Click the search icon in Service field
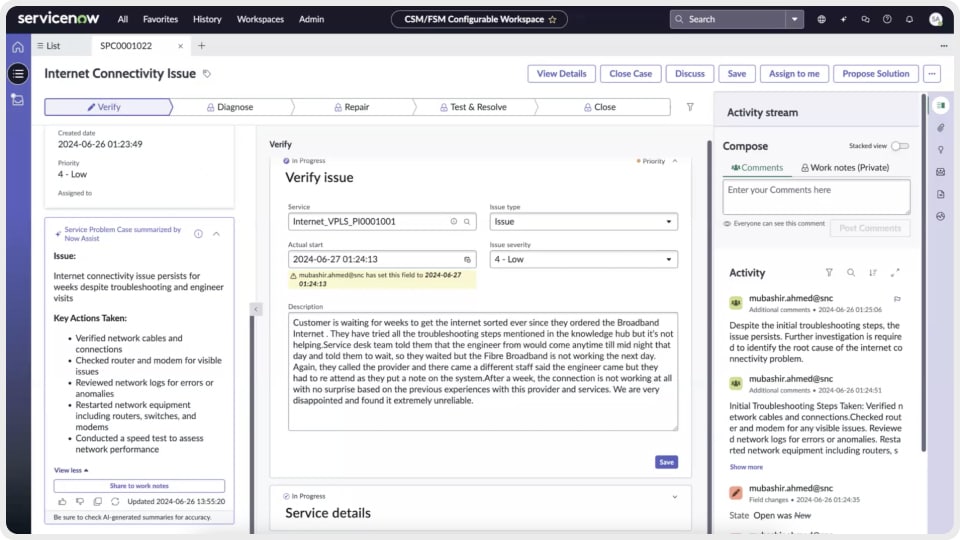The image size is (960, 540). 467,222
